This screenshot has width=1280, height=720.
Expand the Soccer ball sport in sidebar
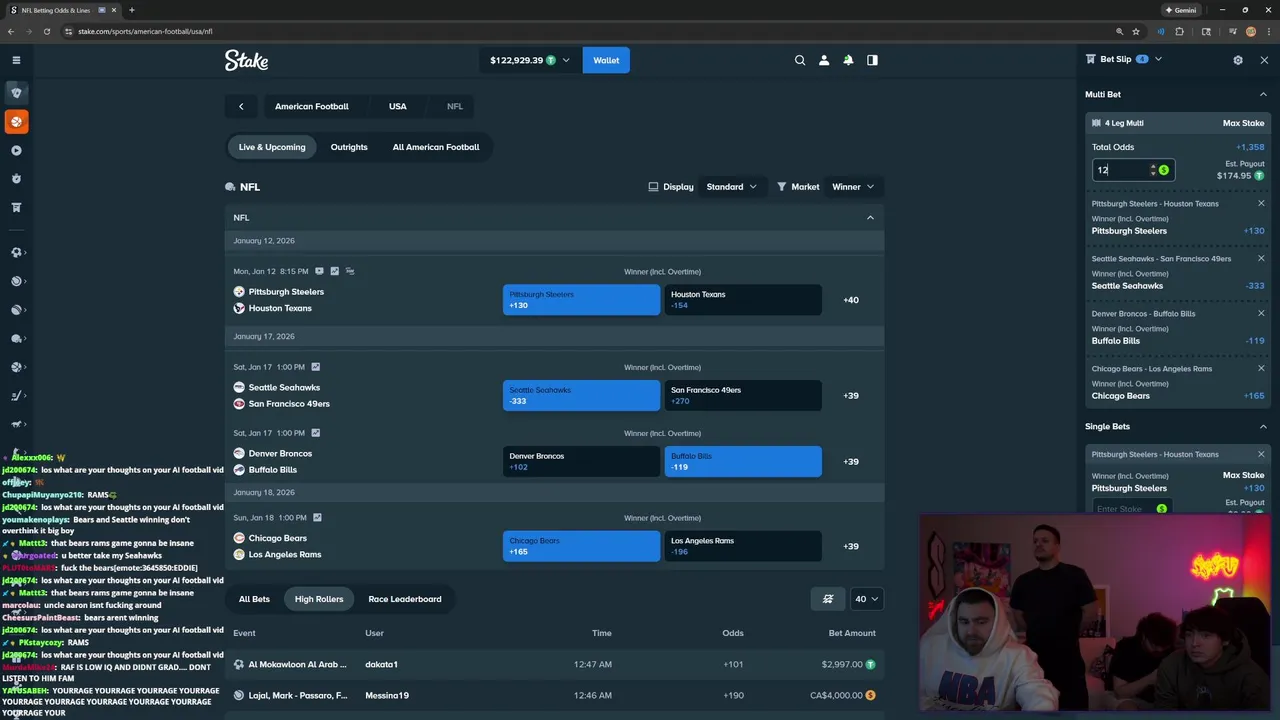16,252
